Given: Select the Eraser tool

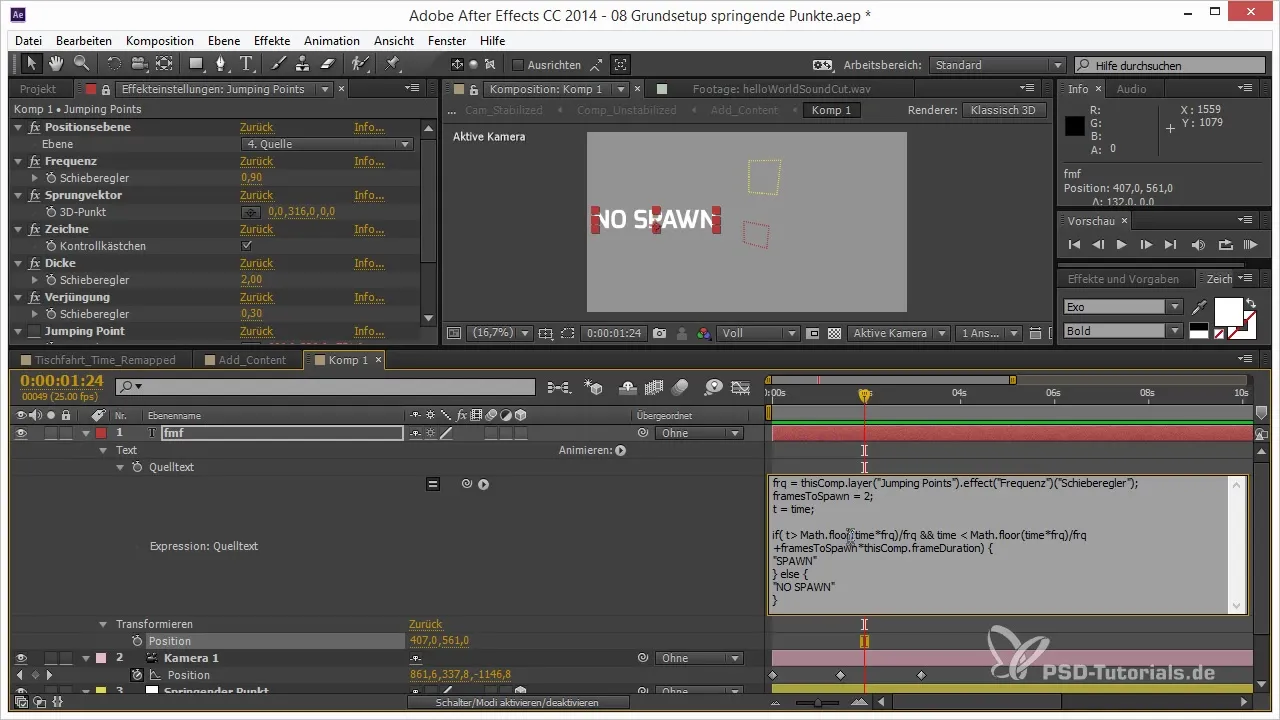Looking at the screenshot, I should 329,64.
